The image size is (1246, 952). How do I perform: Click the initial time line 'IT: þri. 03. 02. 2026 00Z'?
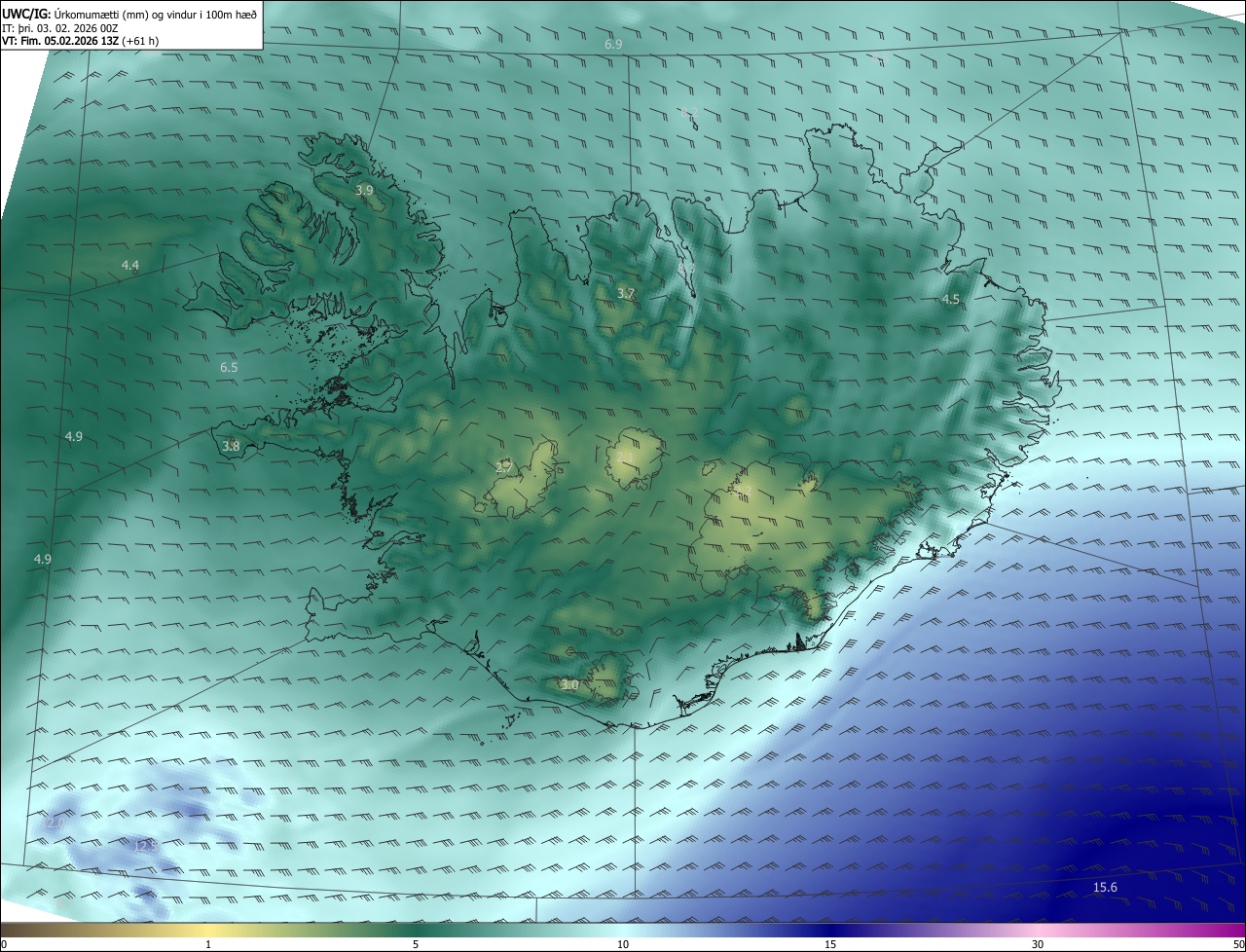click(x=60, y=27)
